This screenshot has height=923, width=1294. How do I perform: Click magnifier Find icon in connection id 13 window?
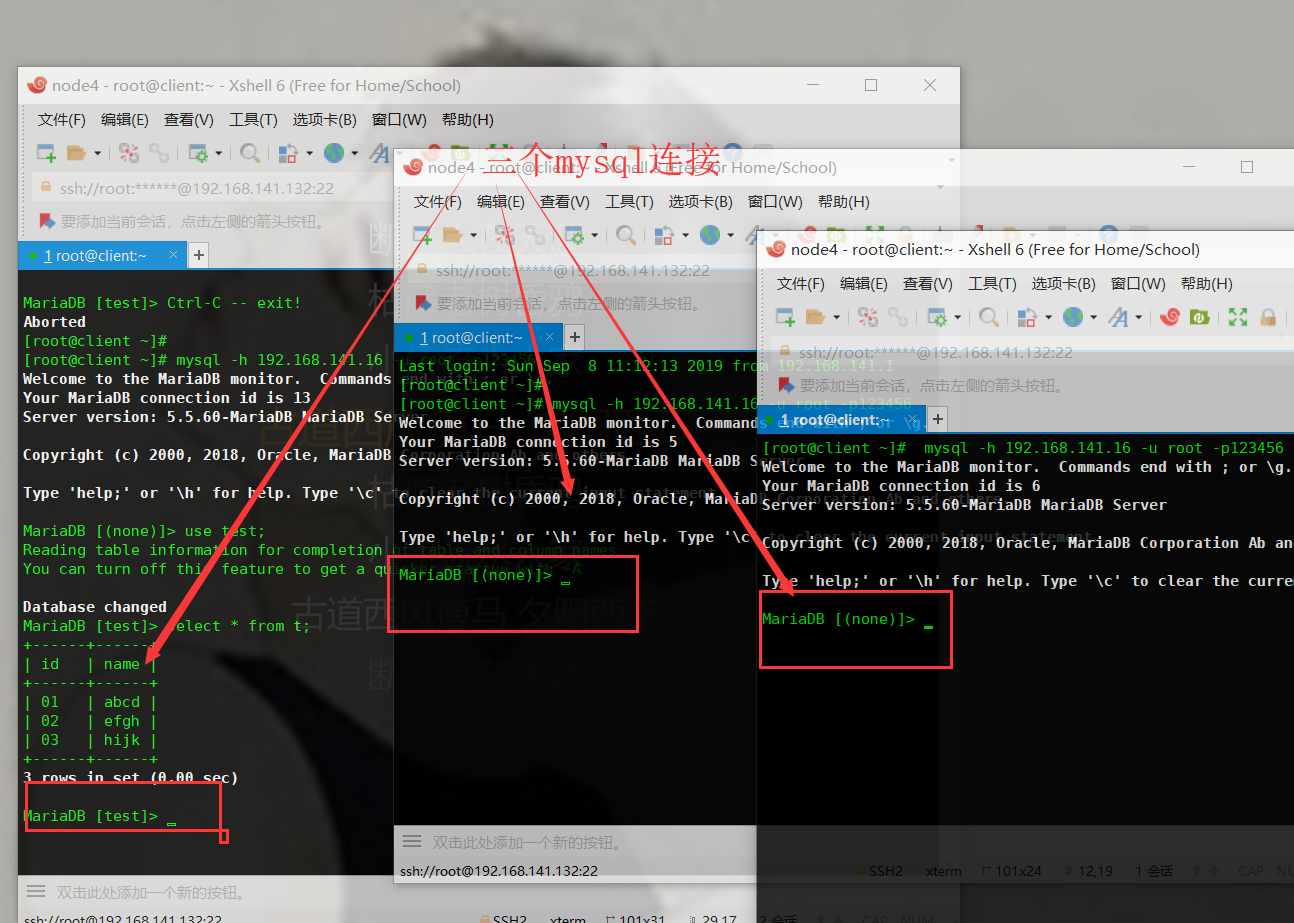(x=250, y=153)
